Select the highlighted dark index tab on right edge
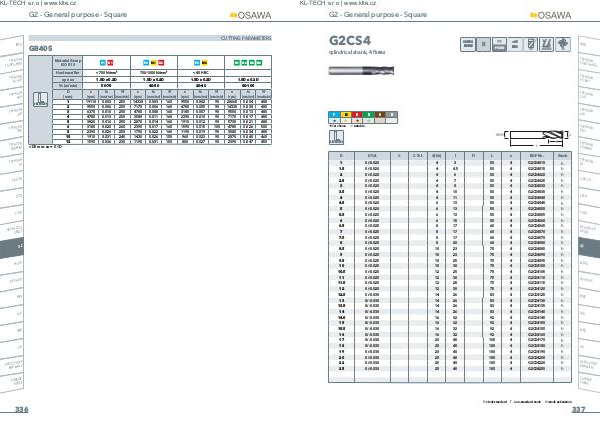Image resolution: width=600 pixels, height=424 pixels. point(589,246)
